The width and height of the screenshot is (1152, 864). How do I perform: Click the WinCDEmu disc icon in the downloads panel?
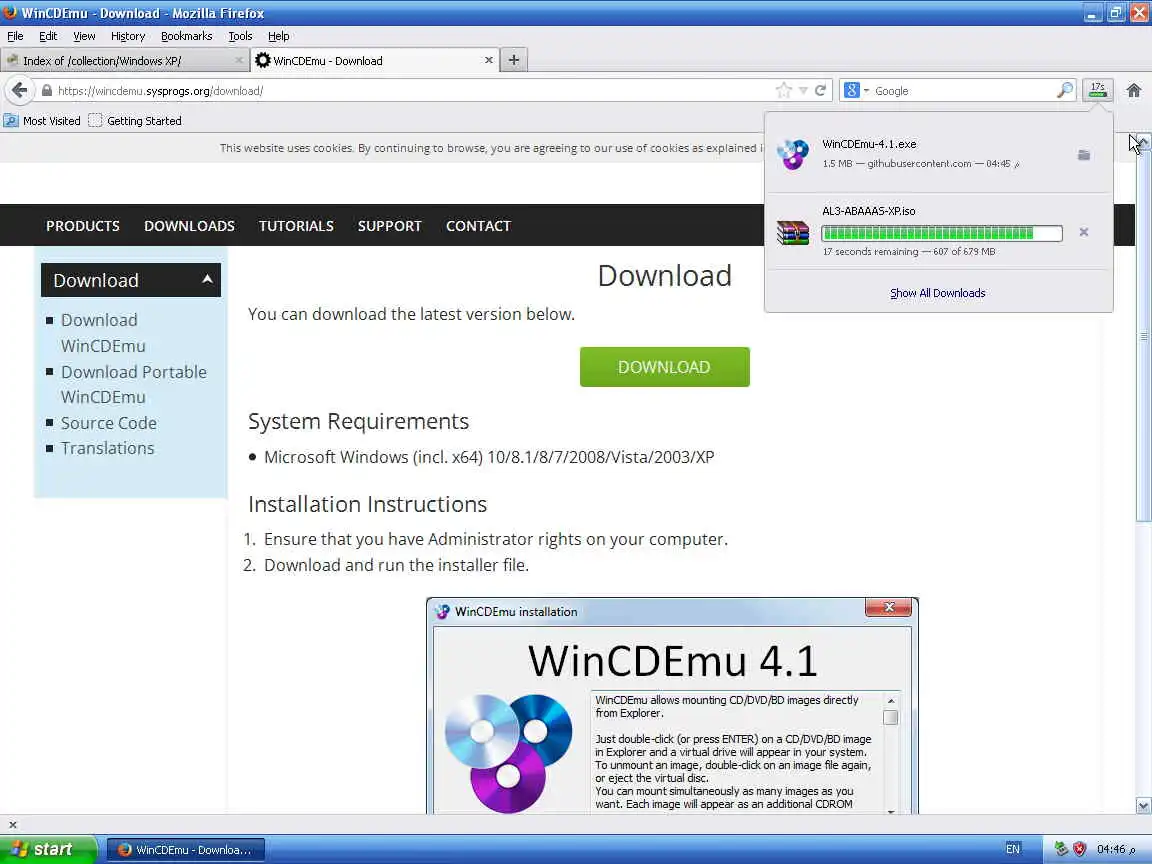coord(793,154)
